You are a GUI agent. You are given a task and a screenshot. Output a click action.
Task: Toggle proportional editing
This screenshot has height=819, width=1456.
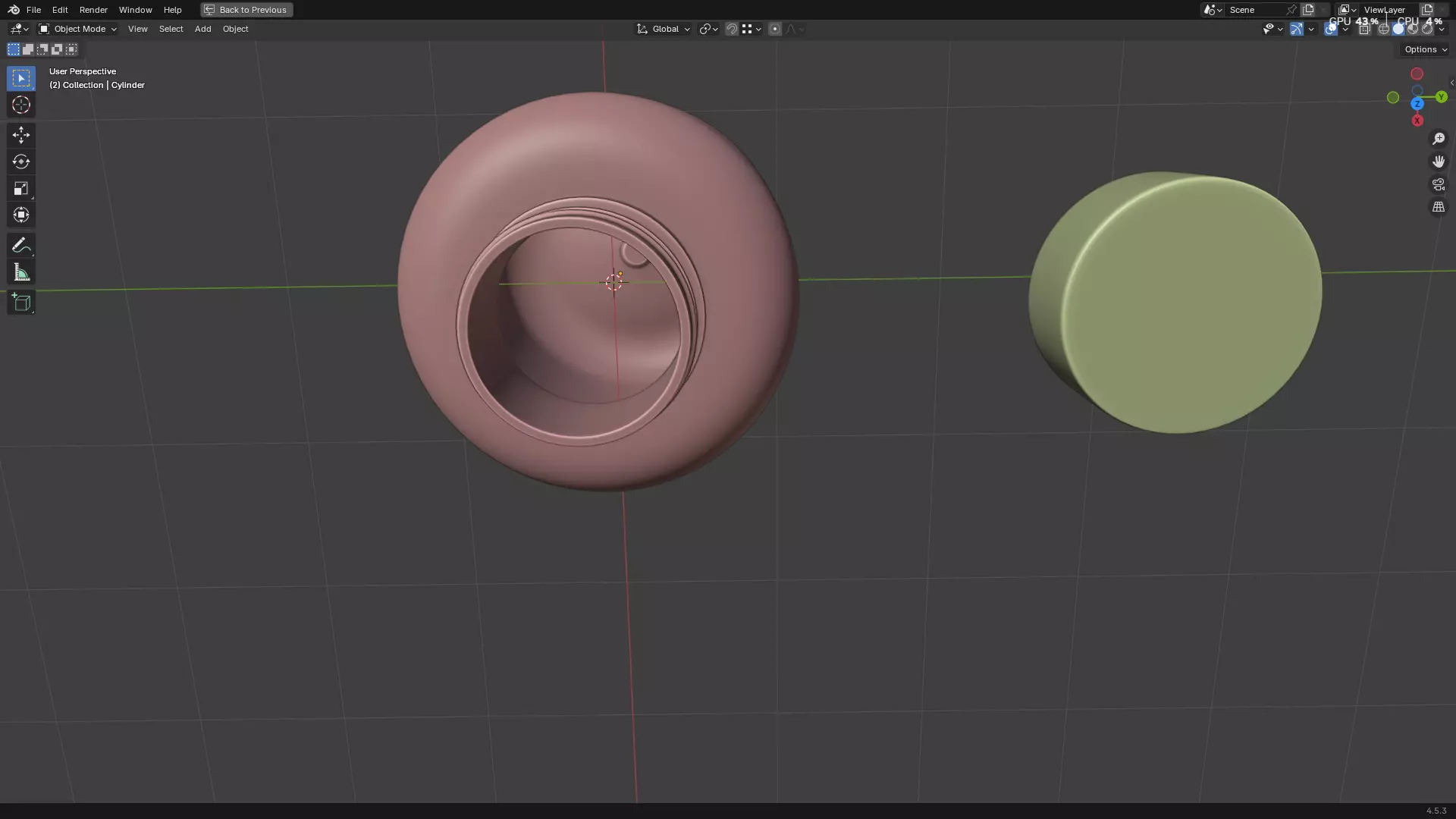(x=774, y=29)
